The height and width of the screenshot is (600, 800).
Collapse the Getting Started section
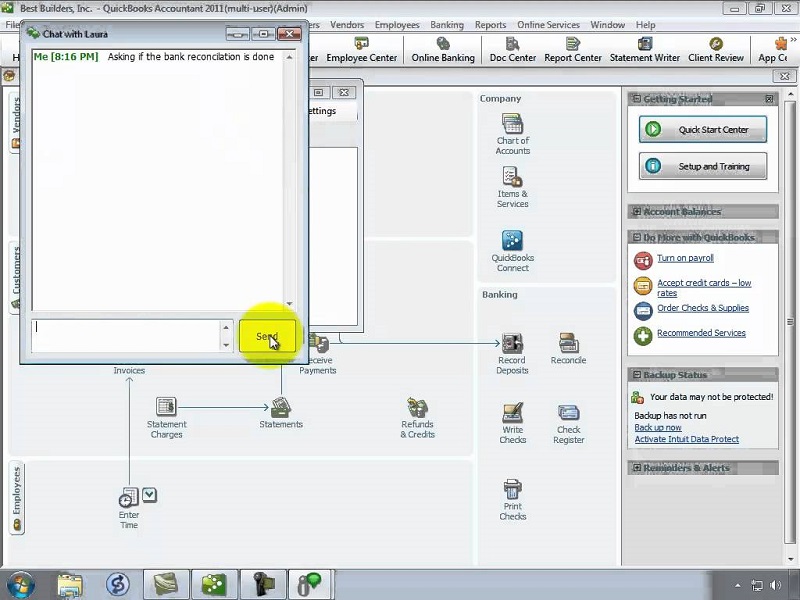coord(637,99)
